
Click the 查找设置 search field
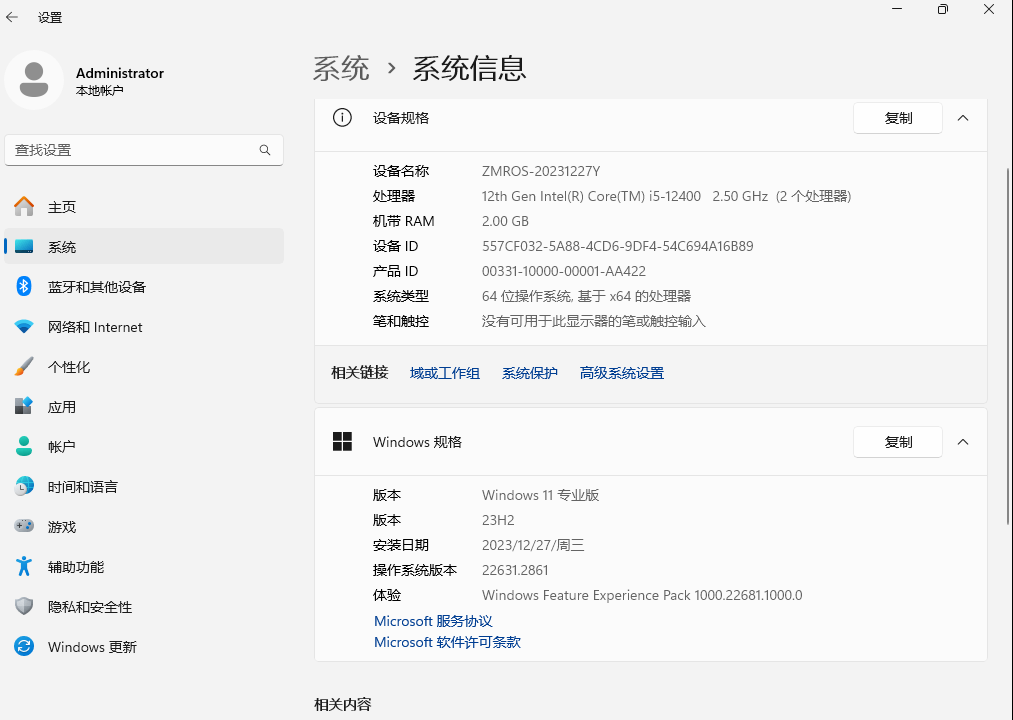[x=143, y=150]
